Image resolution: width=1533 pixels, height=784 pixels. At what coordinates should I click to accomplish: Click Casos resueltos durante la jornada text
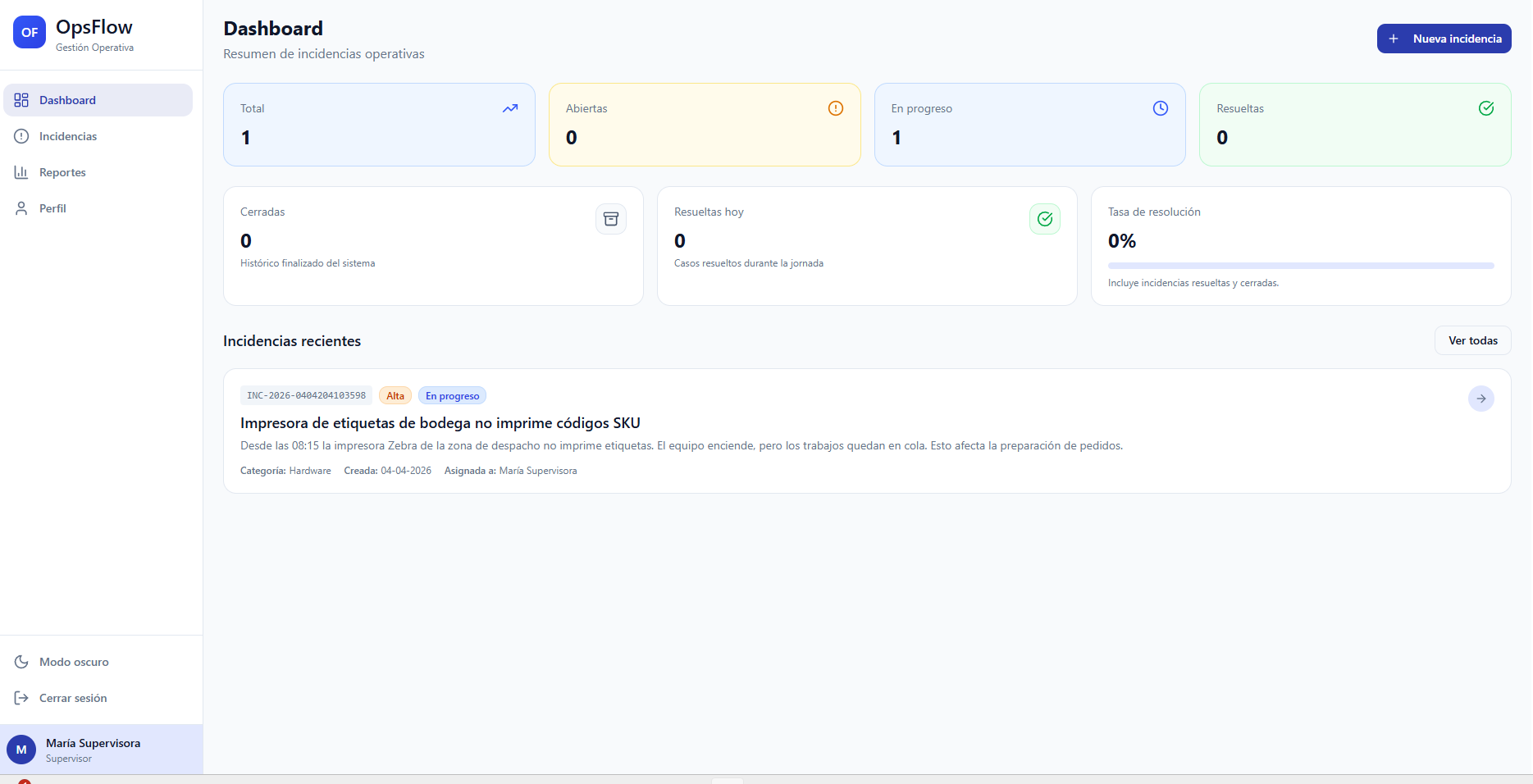(x=749, y=263)
